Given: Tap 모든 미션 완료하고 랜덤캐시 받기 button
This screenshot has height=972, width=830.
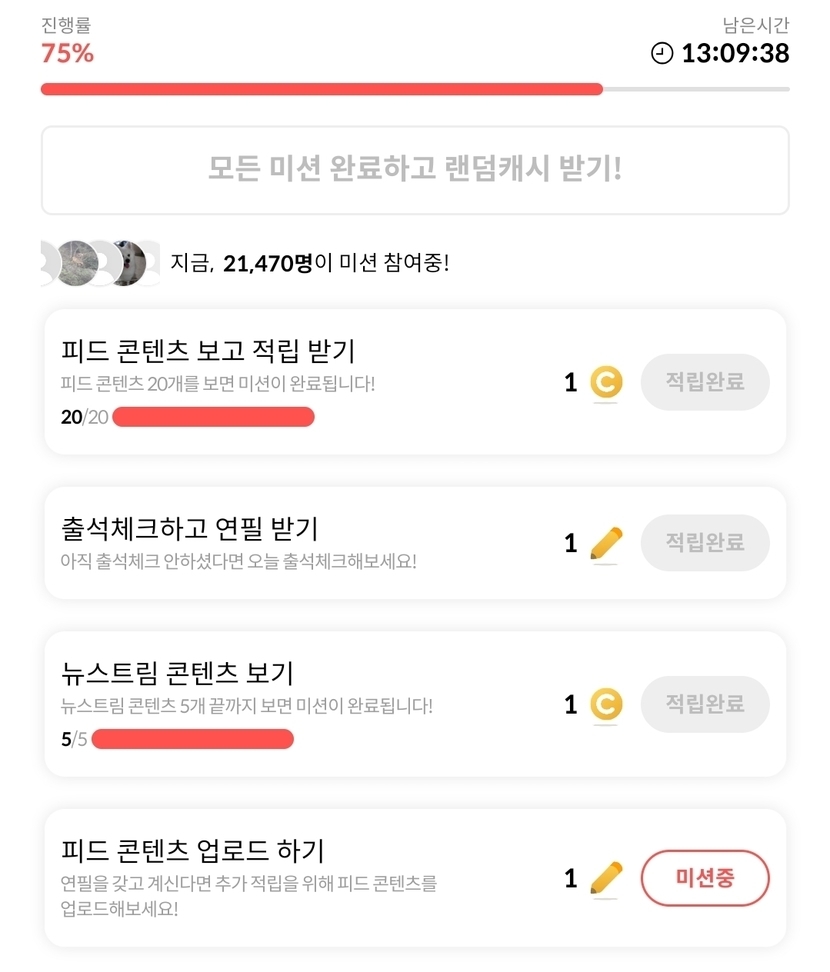Looking at the screenshot, I should click(x=415, y=169).
